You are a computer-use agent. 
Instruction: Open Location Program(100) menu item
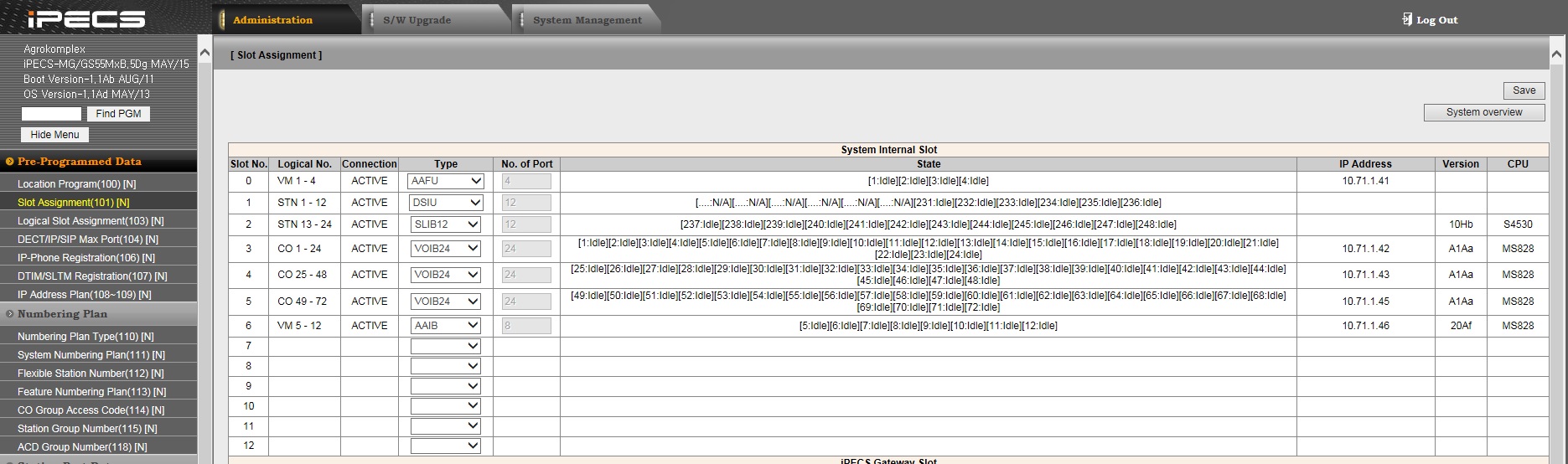76,184
